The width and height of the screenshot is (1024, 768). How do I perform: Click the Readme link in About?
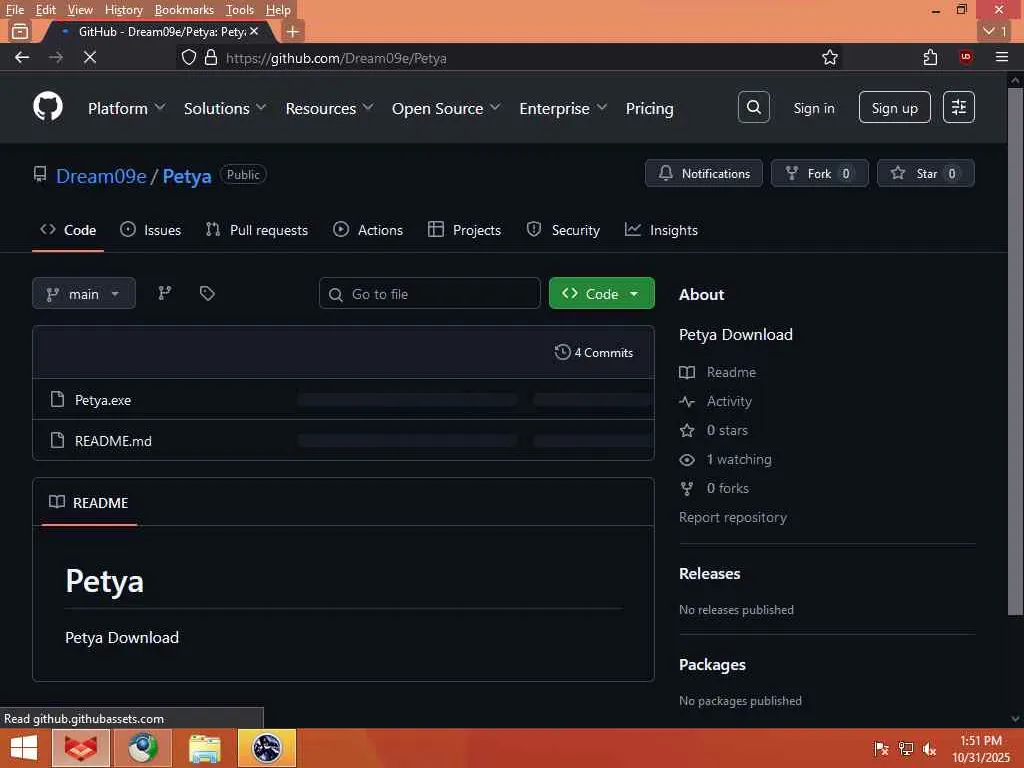coord(731,372)
